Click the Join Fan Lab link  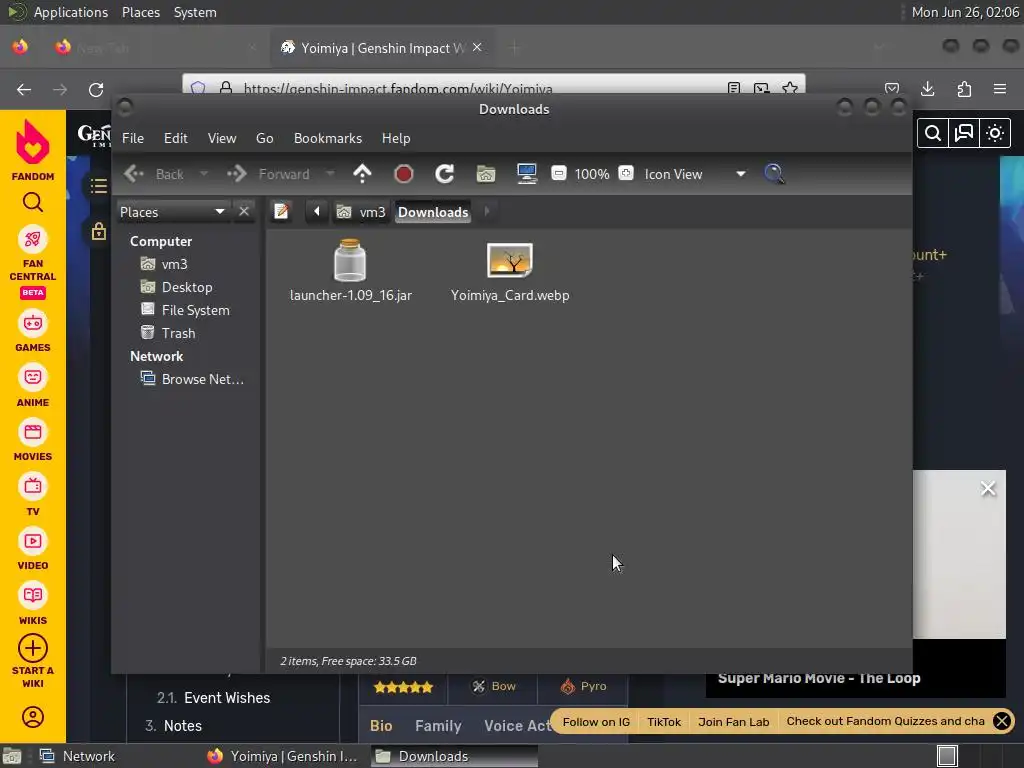(733, 722)
